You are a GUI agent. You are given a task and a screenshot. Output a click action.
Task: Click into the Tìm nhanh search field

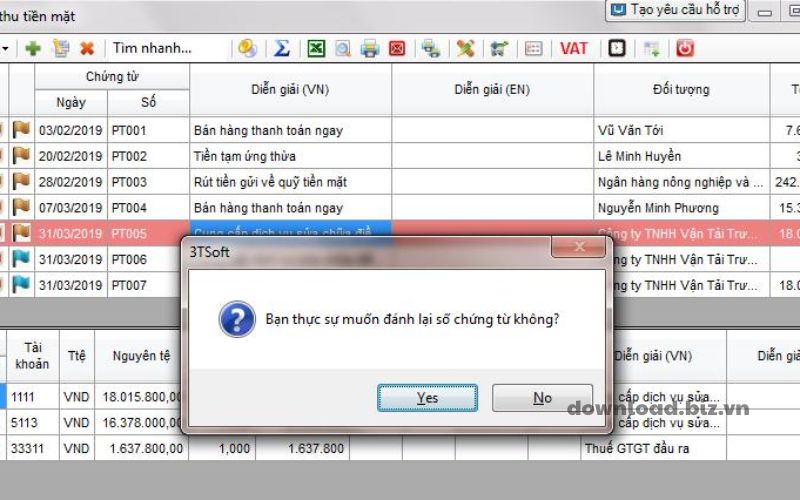(168, 48)
